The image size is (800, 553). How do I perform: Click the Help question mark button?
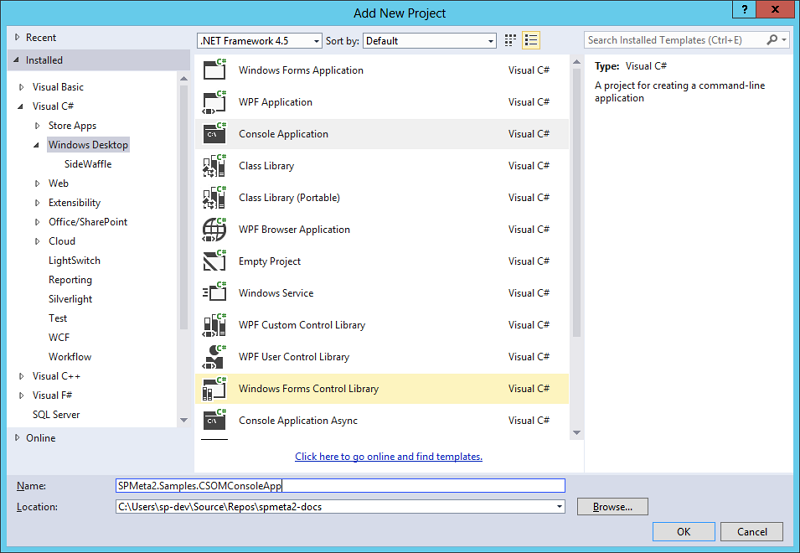point(744,9)
